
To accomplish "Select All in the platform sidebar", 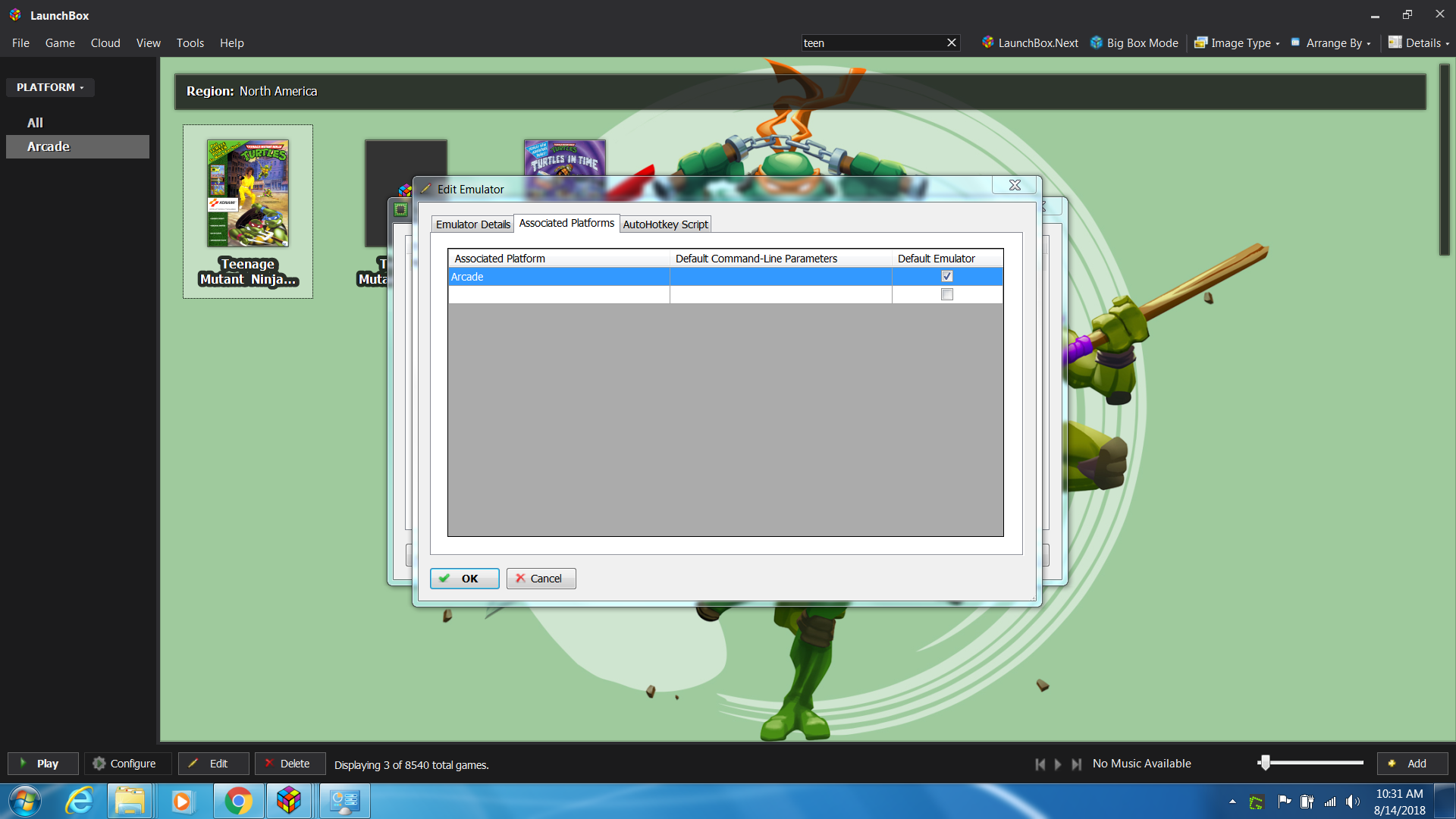I will click(x=77, y=123).
